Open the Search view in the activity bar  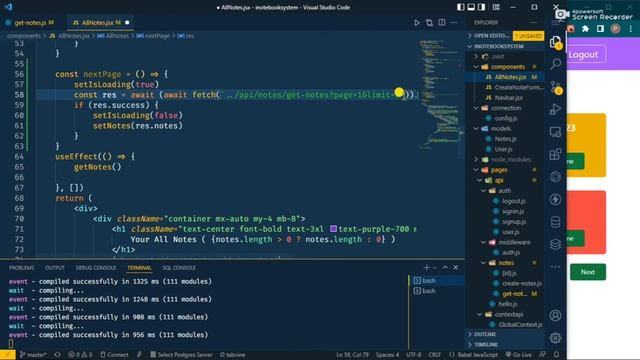(x=556, y=64)
